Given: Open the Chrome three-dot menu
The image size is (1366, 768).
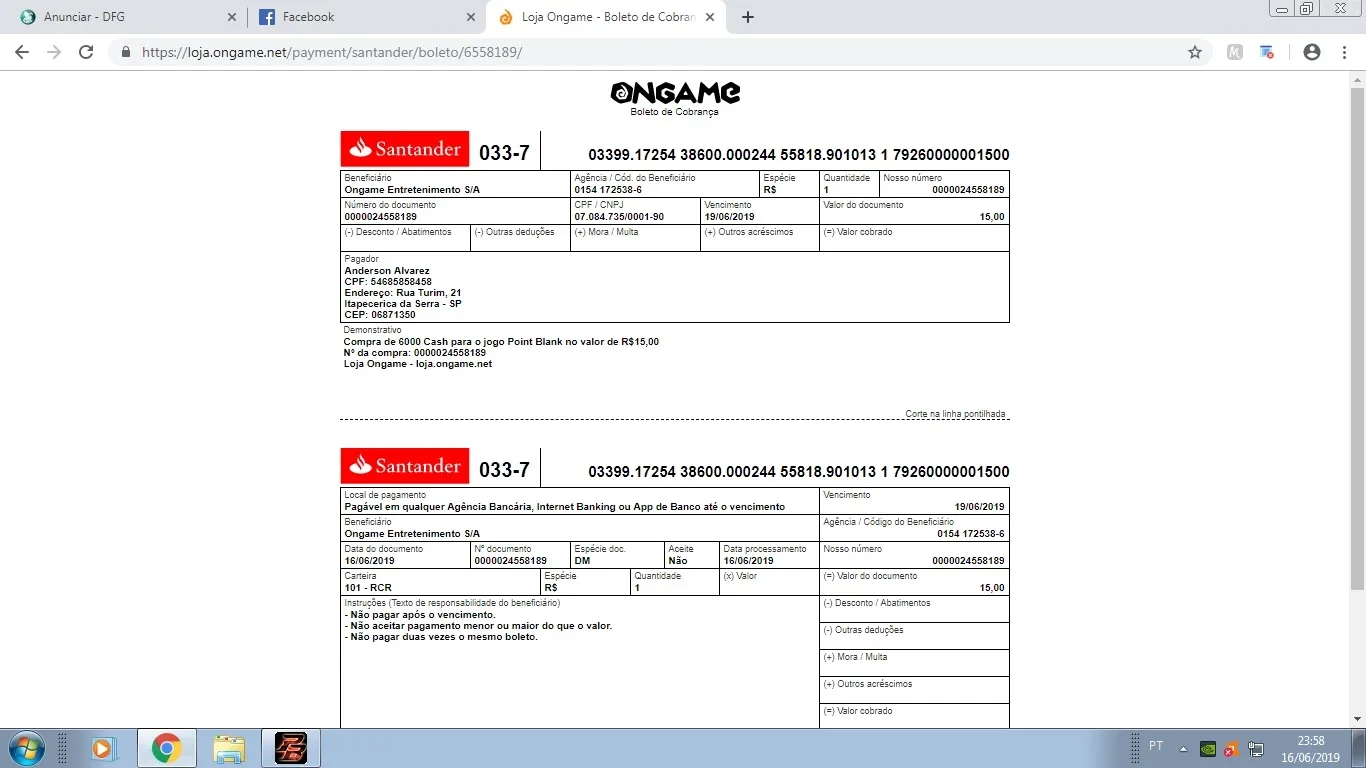Looking at the screenshot, I should tap(1344, 52).
